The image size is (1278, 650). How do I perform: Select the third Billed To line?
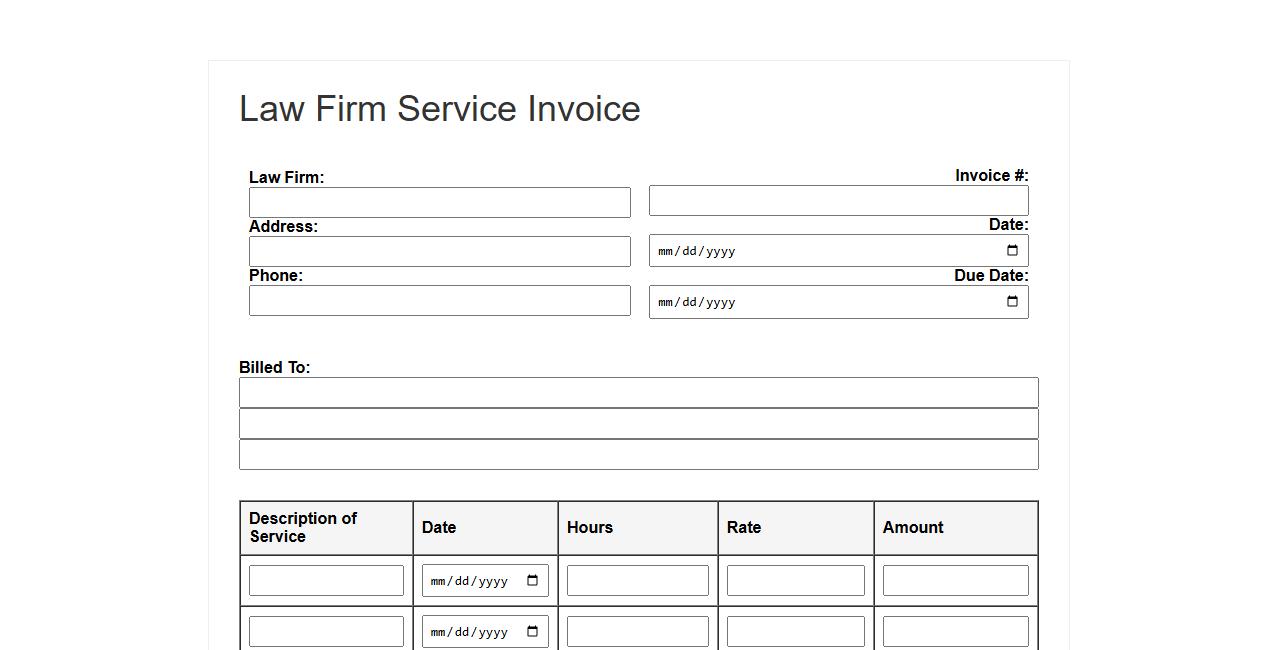(x=638, y=454)
